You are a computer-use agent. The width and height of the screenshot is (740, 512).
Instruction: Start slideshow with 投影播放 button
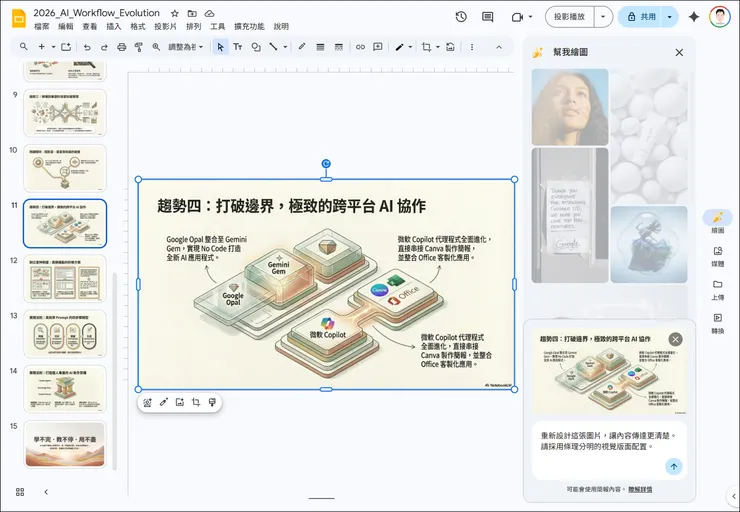click(x=570, y=17)
